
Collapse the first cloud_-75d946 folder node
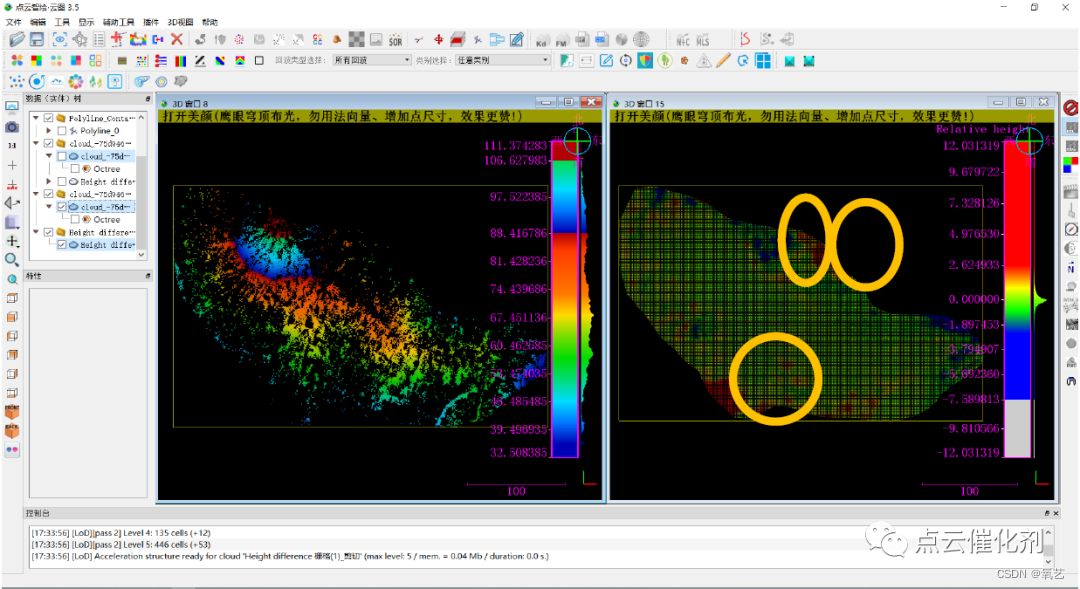36,143
